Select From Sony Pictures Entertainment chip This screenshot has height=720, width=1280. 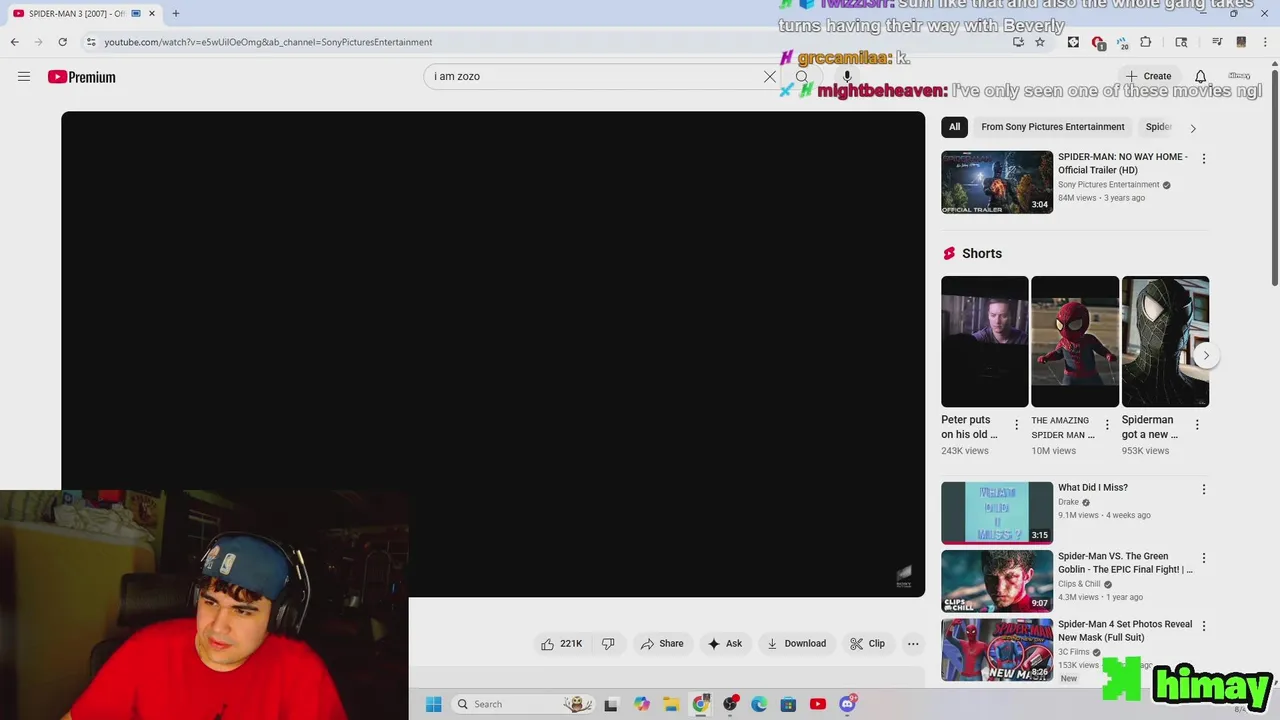click(1053, 127)
